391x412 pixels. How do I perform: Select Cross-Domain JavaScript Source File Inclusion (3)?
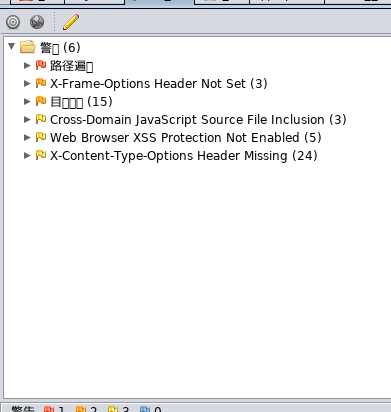(x=198, y=120)
